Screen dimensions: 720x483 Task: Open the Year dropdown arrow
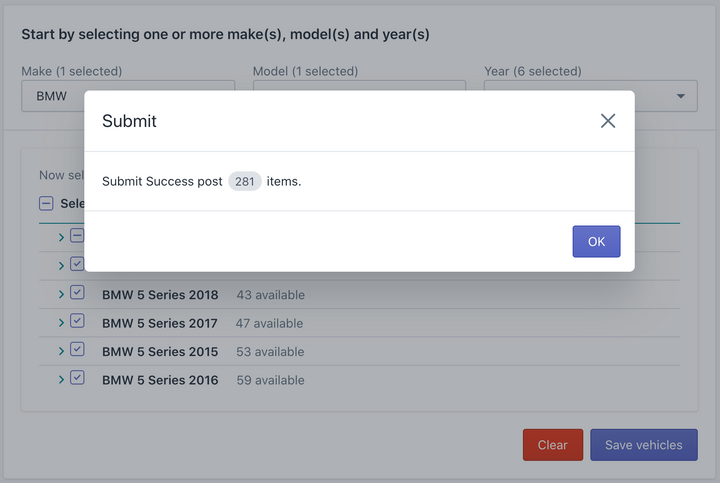tap(681, 96)
